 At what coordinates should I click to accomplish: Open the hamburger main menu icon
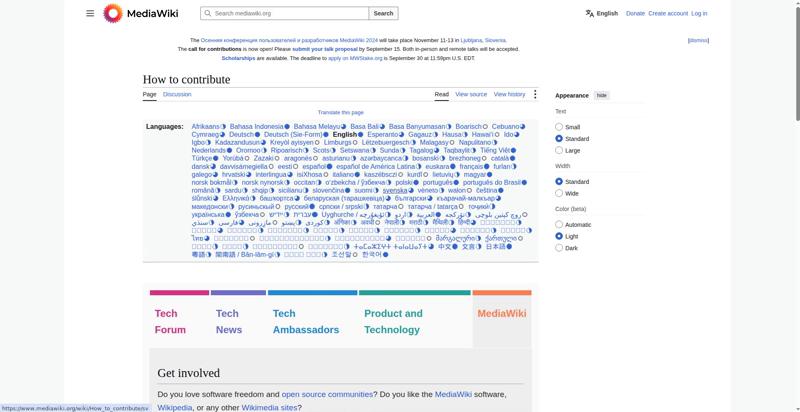tap(90, 13)
